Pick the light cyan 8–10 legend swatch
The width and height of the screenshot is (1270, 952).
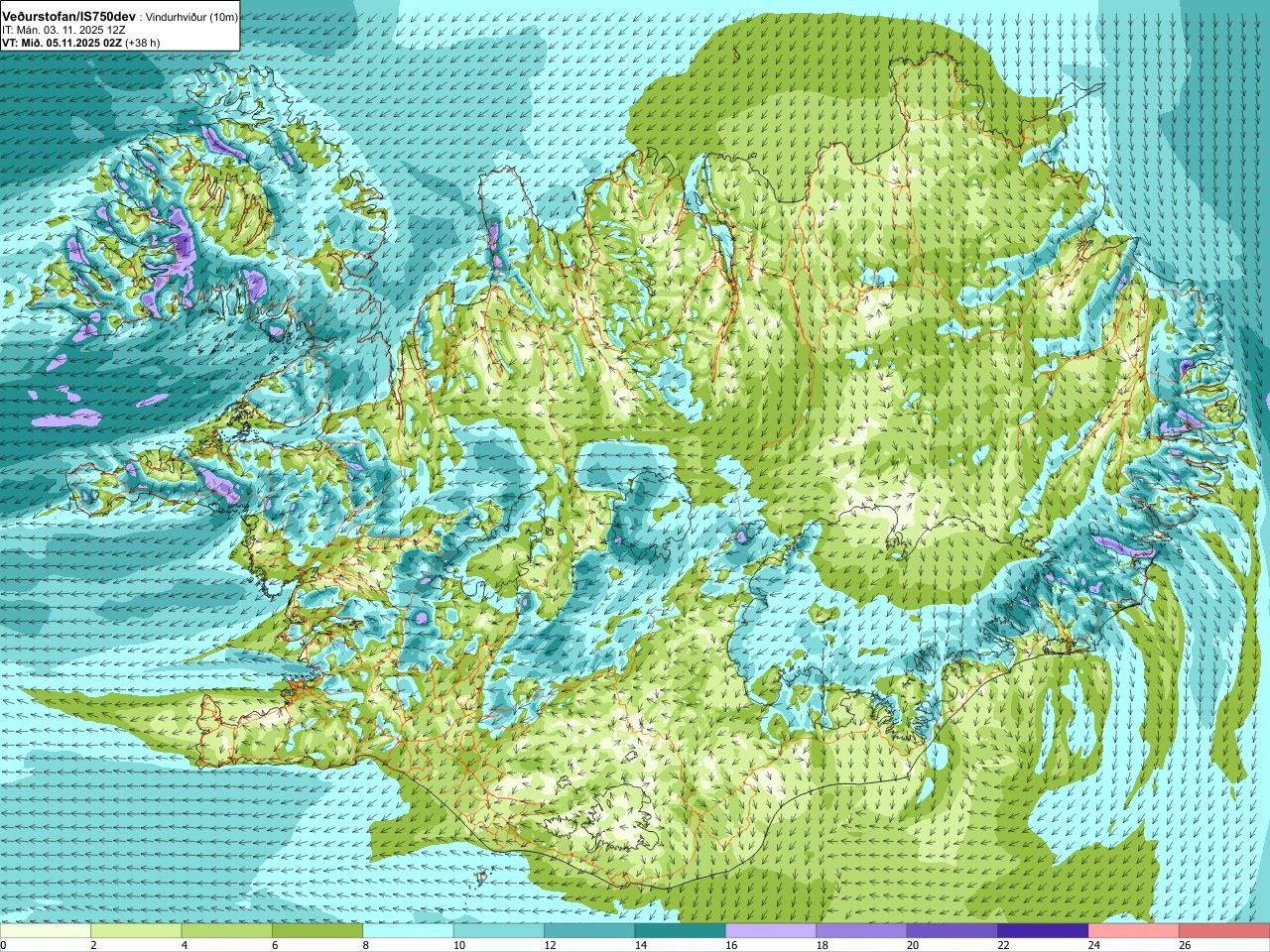(409, 930)
